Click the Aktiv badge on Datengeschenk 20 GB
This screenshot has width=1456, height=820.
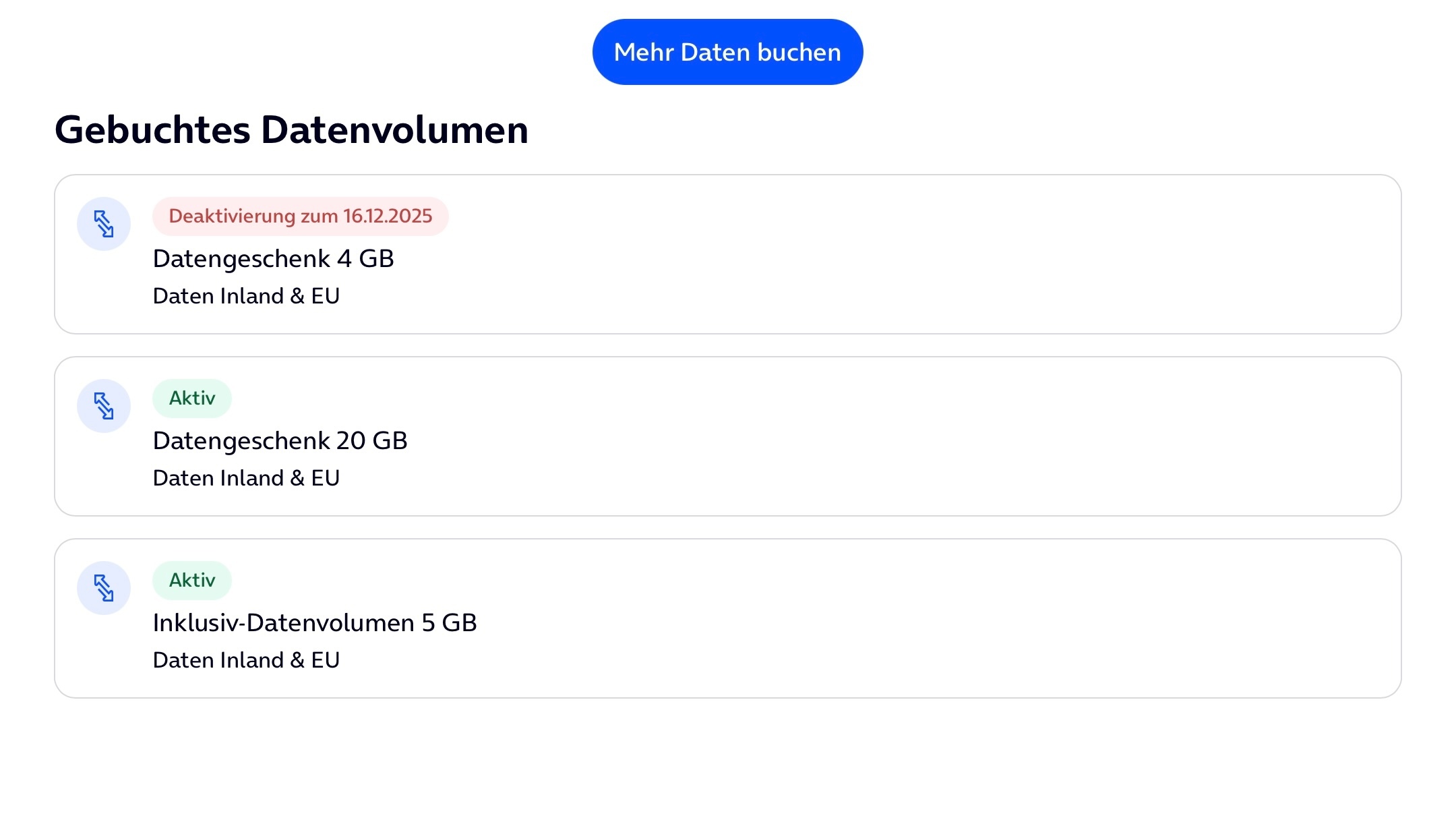pos(192,399)
